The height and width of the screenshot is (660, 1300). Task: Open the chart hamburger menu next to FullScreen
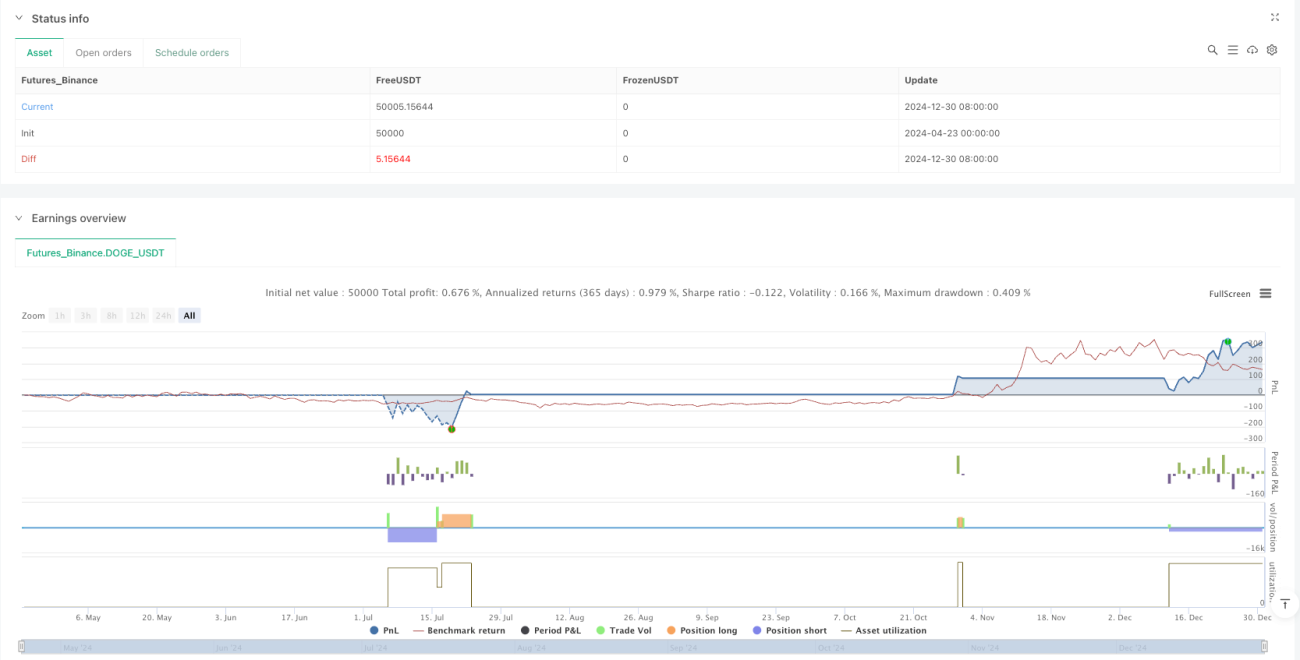coord(1265,293)
